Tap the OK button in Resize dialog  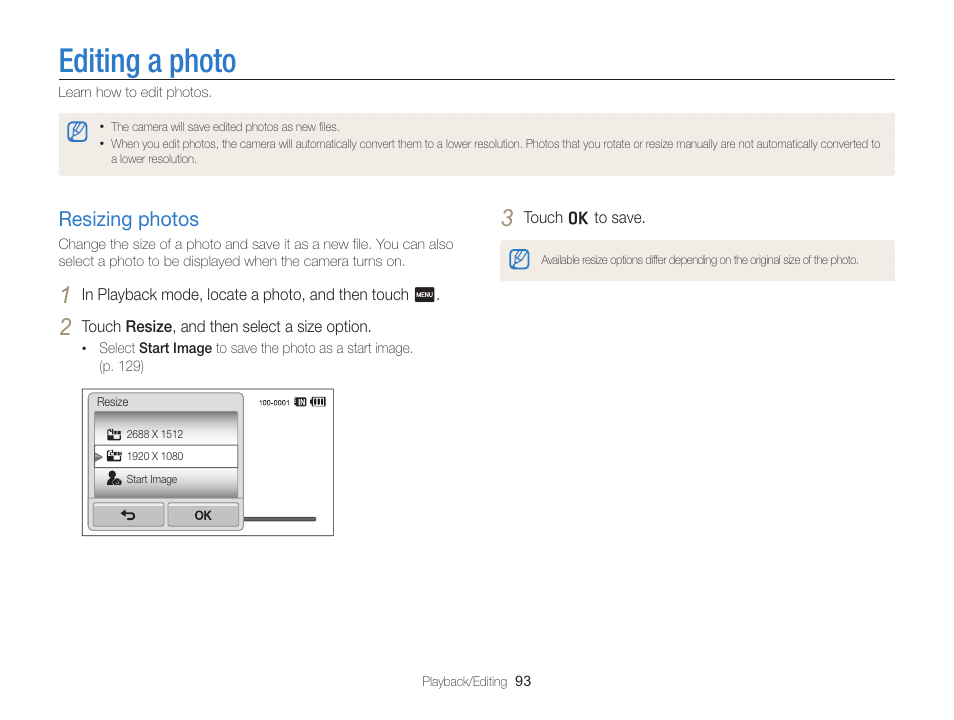click(203, 515)
